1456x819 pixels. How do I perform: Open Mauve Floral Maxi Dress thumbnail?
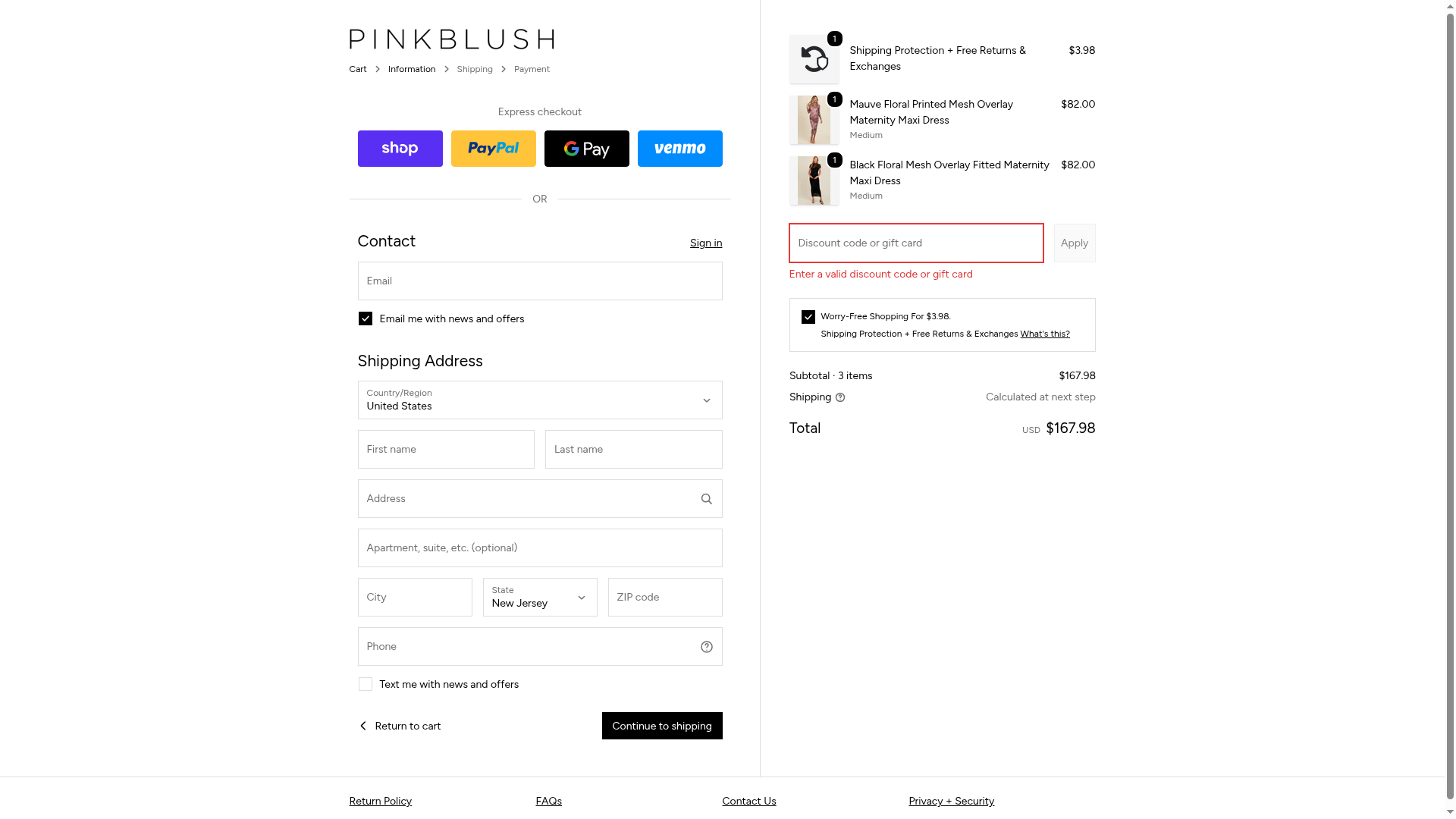pos(814,120)
